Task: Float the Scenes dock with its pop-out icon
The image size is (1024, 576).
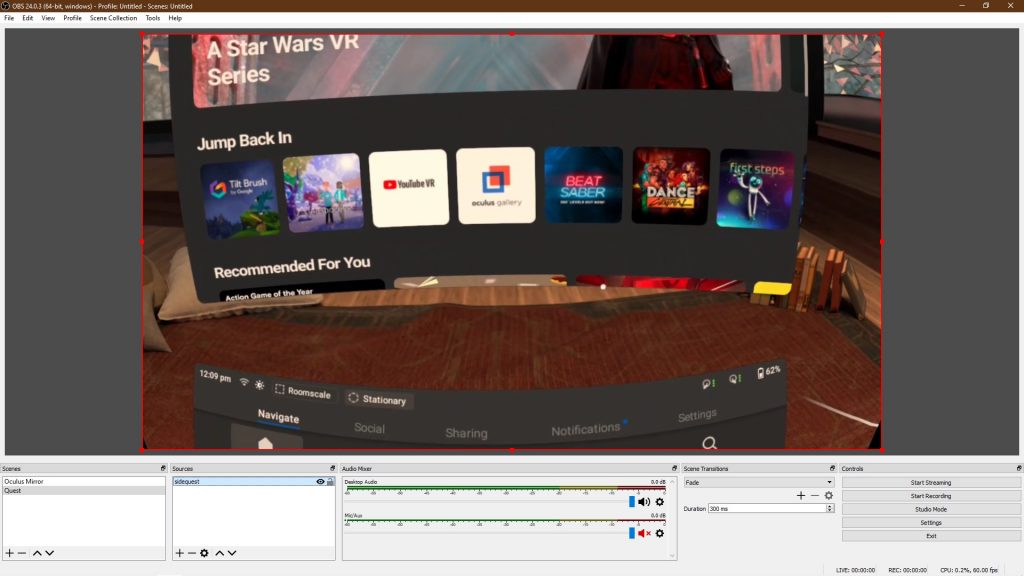Action: pos(163,468)
